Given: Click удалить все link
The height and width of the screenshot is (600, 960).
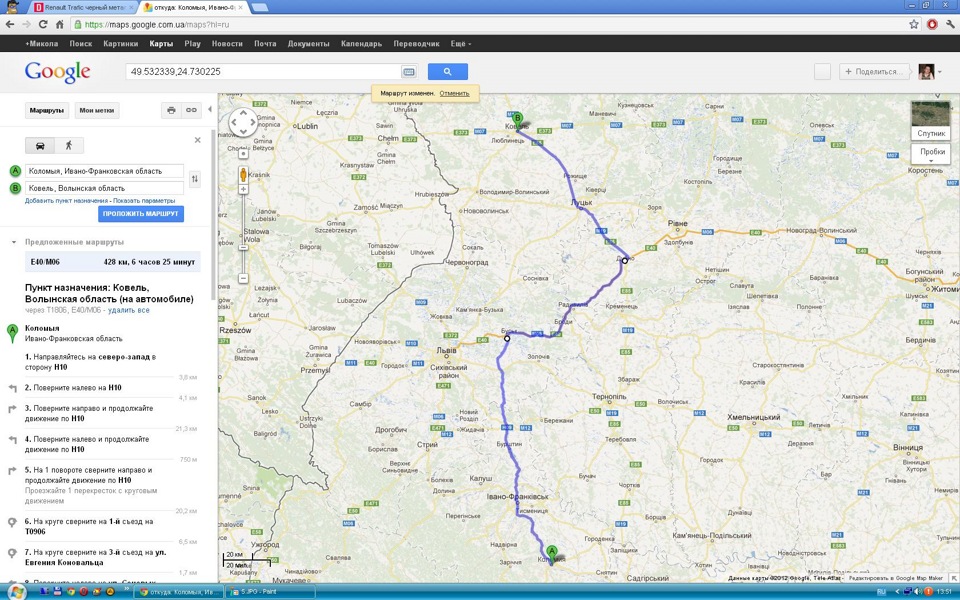Looking at the screenshot, I should point(129,310).
